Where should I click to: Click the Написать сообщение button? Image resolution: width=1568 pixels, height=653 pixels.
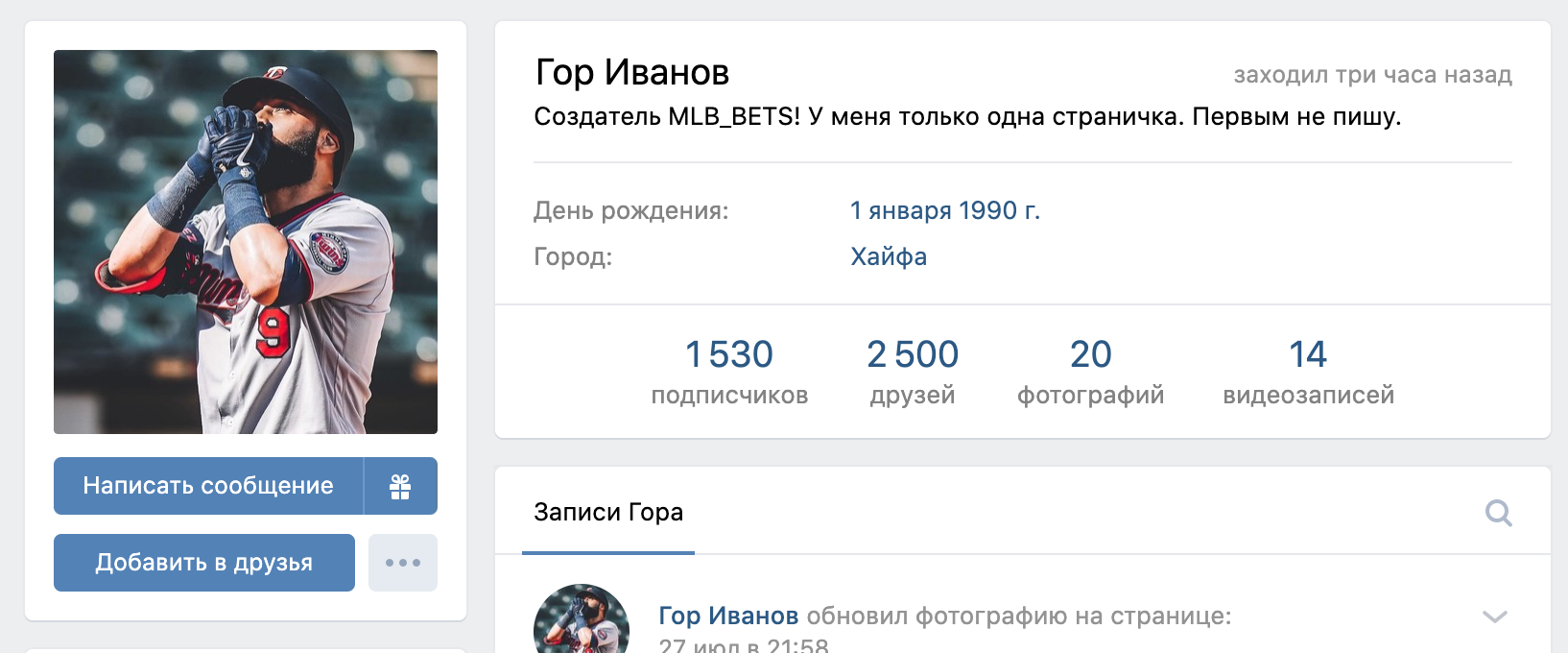tap(208, 486)
